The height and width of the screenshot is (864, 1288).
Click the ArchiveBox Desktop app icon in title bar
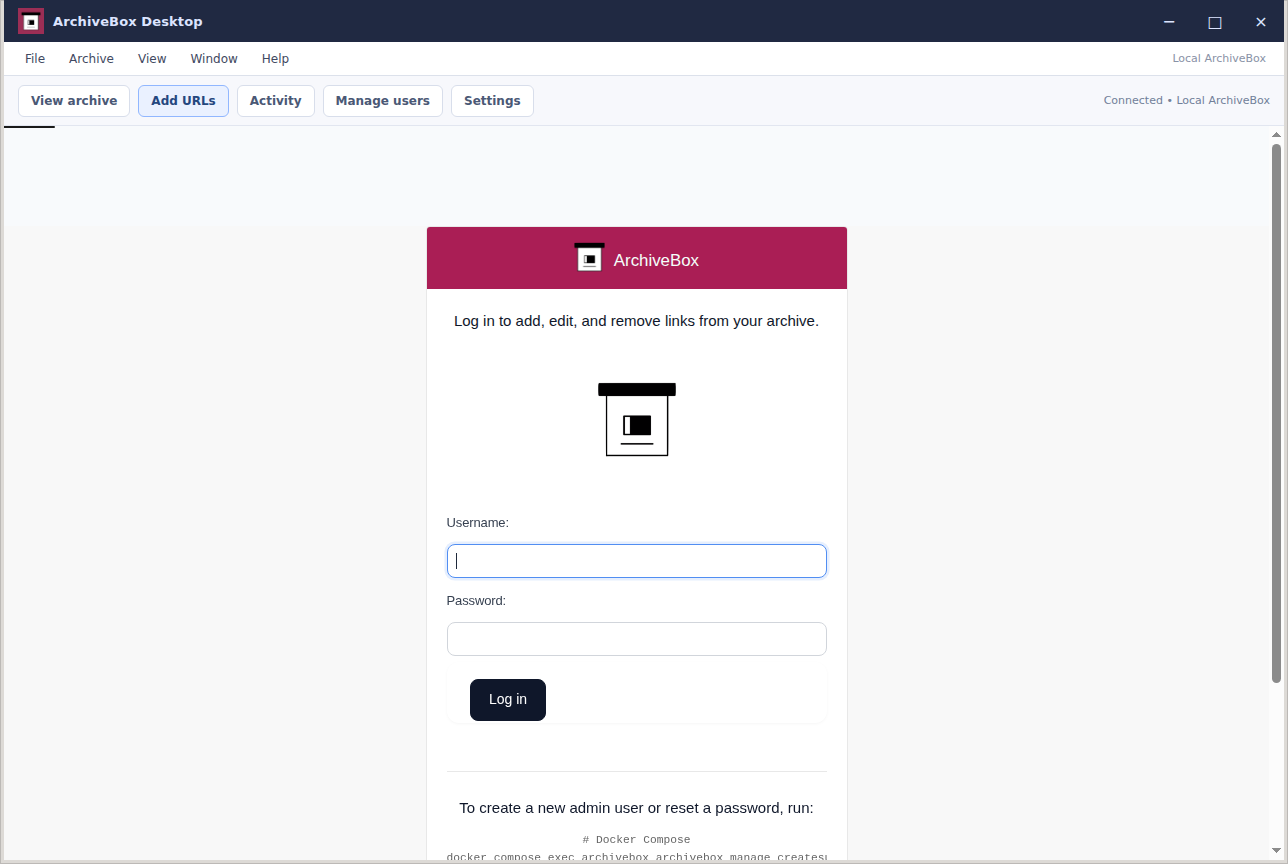tap(31, 21)
